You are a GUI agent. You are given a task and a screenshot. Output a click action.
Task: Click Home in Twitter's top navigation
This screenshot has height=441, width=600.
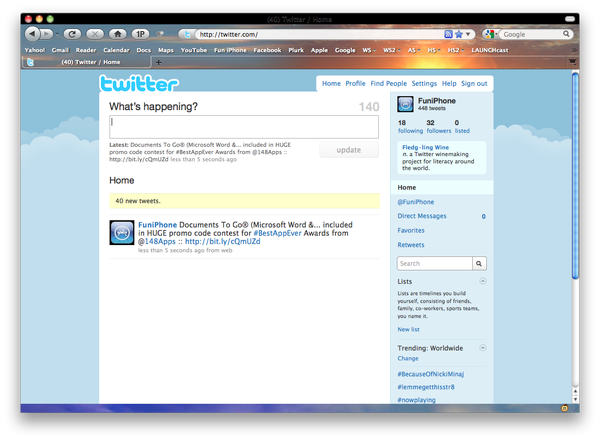331,83
